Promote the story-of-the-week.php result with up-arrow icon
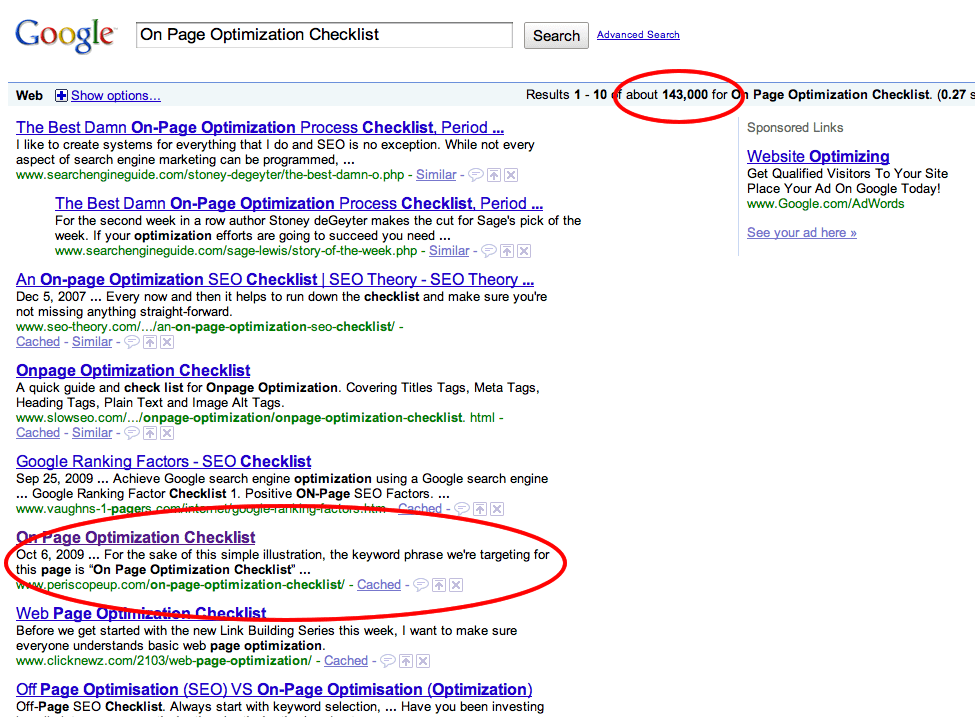 click(507, 251)
